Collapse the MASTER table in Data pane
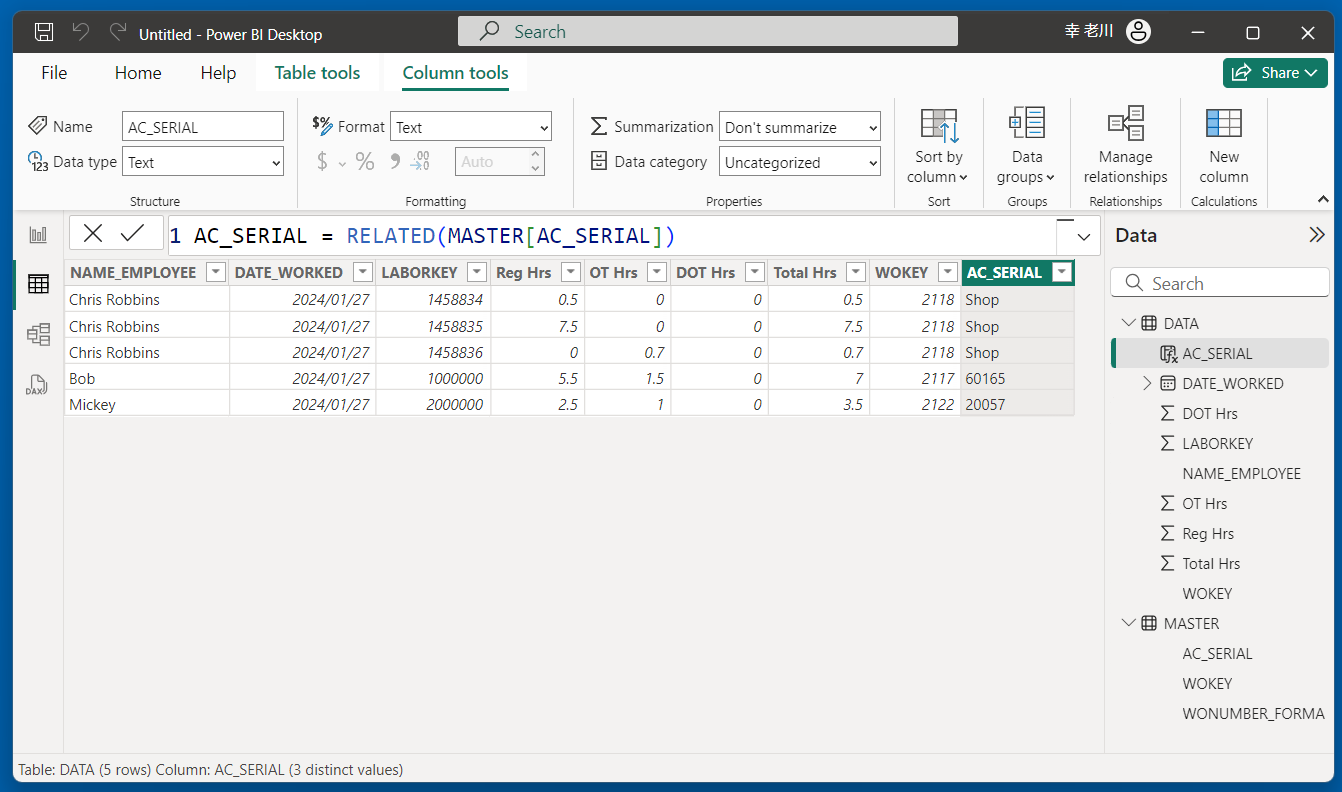Image resolution: width=1342 pixels, height=792 pixels. 1130,623
